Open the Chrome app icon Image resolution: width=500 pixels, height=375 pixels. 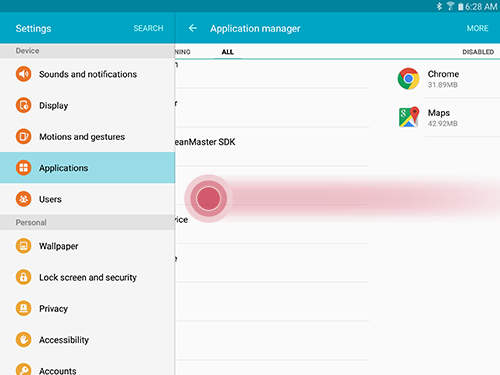click(x=408, y=79)
